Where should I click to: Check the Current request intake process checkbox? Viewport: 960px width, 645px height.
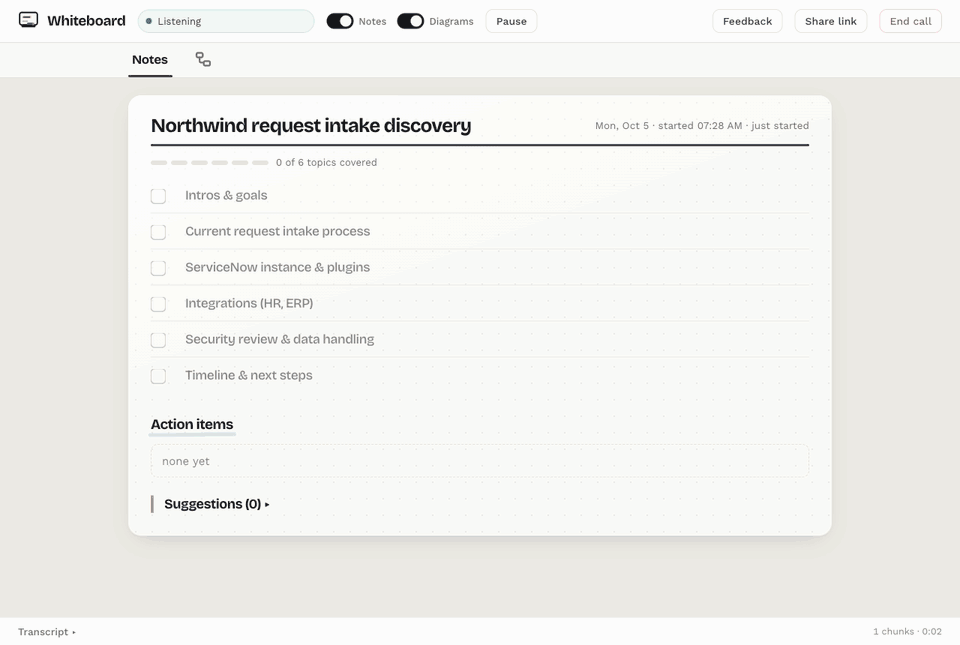coord(159,232)
